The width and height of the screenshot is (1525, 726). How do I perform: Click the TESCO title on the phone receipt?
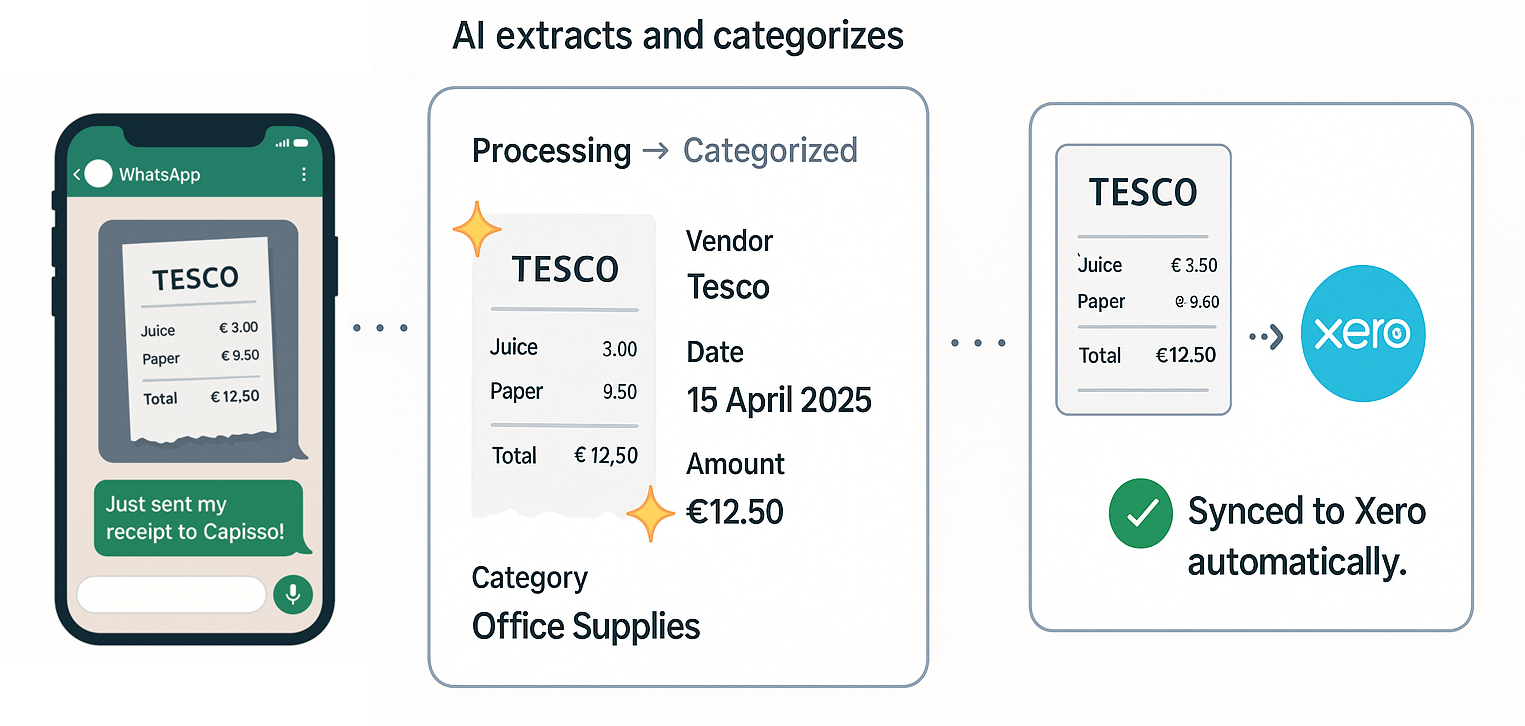[x=195, y=279]
